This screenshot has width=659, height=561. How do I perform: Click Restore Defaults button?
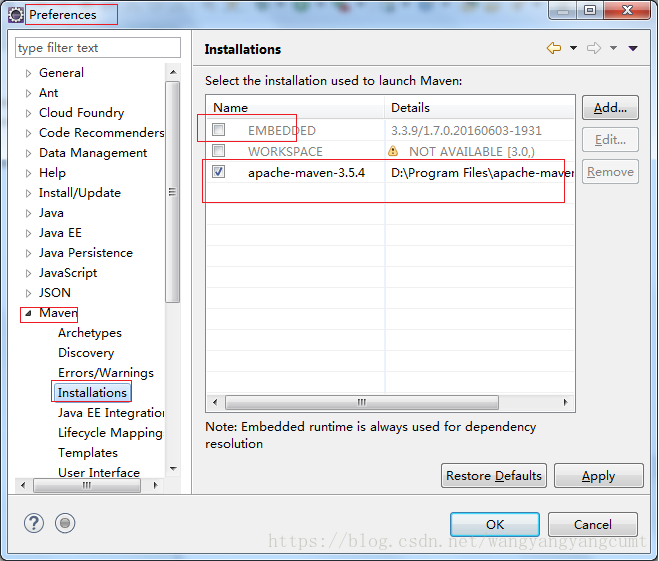494,476
